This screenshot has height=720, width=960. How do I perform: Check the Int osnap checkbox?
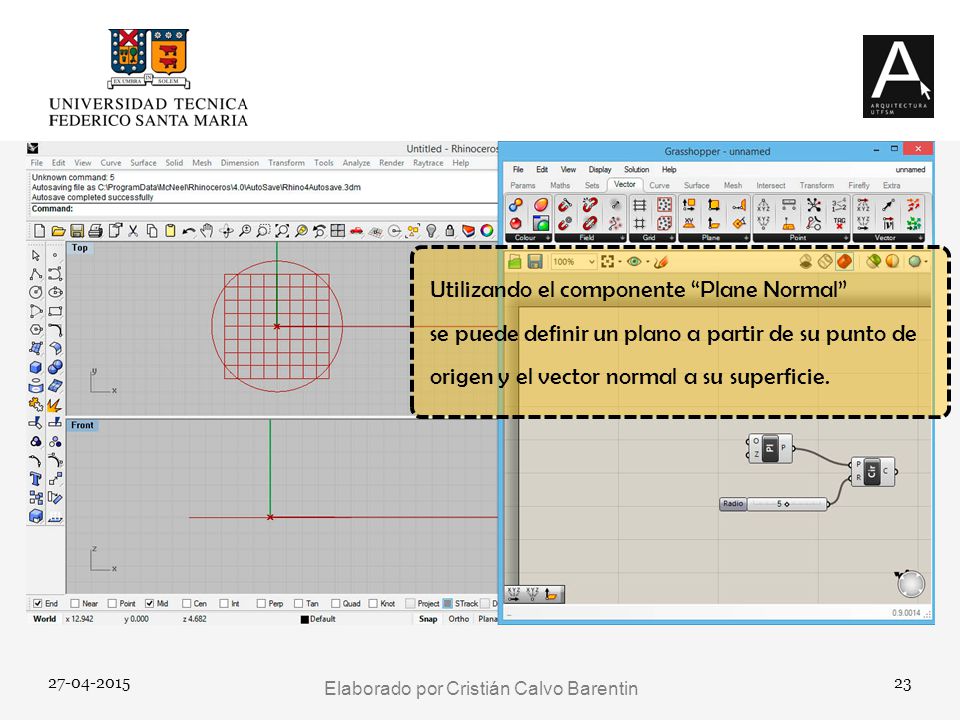click(x=224, y=603)
